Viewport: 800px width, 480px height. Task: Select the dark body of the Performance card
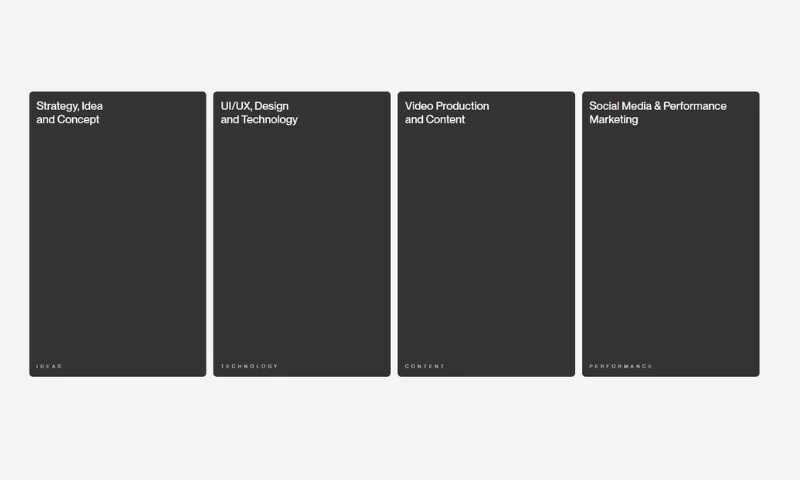(670, 240)
